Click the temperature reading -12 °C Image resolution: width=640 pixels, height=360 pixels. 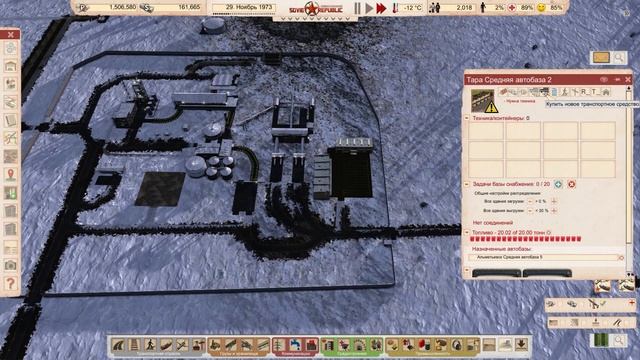[x=412, y=7]
